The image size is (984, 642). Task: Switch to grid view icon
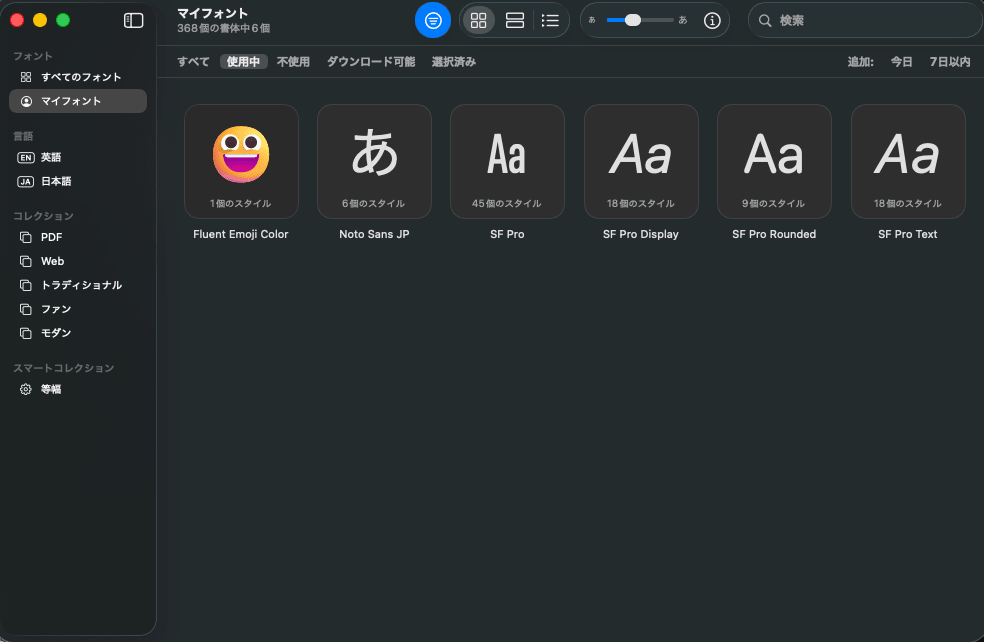point(478,20)
